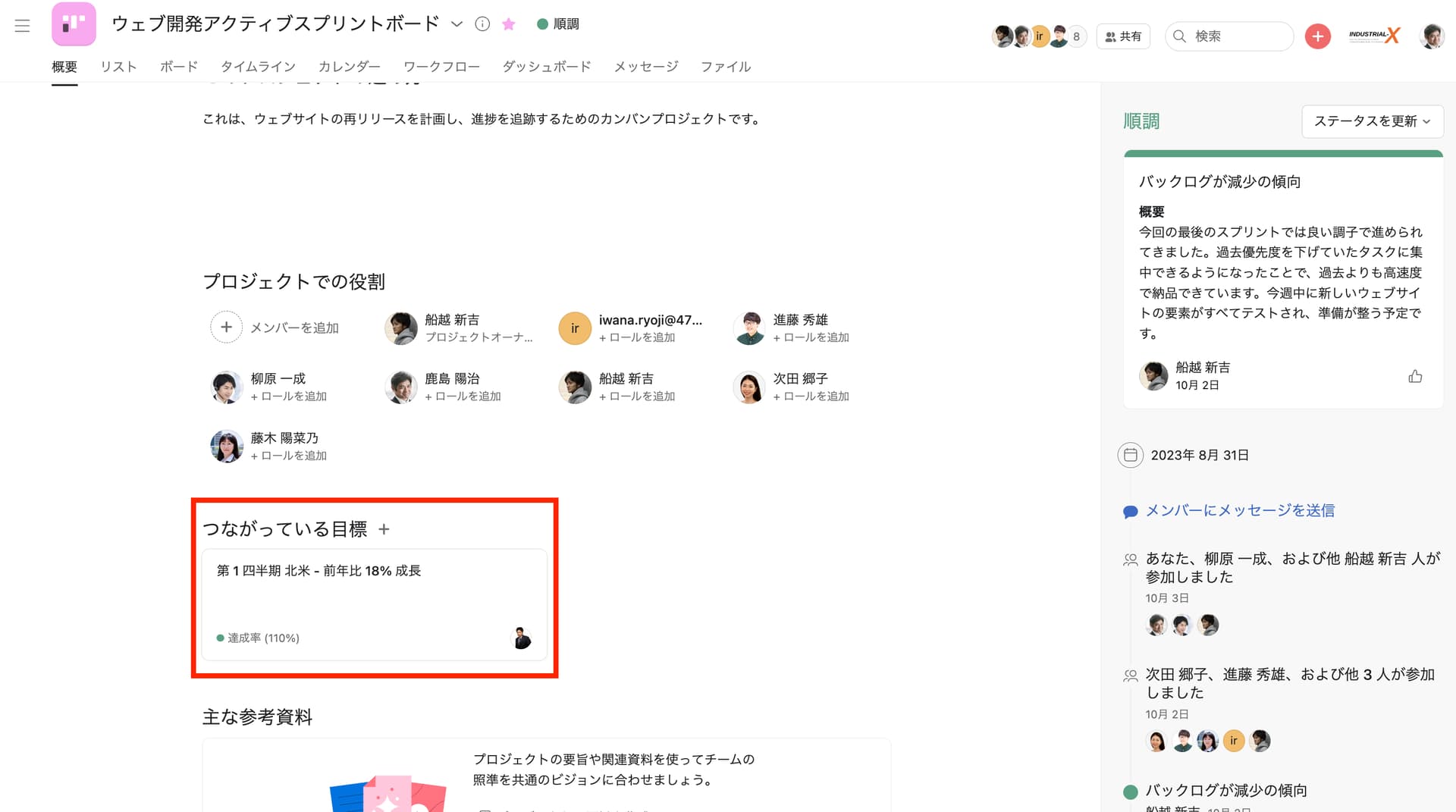The height and width of the screenshot is (812, 1456).
Task: Switch to the ファイル tab
Action: [726, 67]
